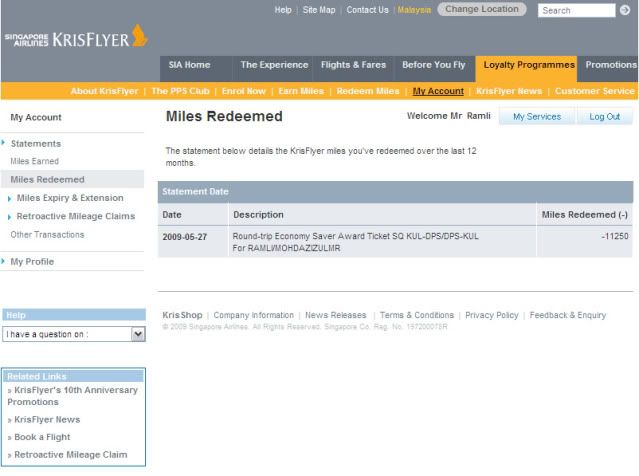Open the Book a Flight related link
This screenshot has height=476, width=639.
pos(42,437)
